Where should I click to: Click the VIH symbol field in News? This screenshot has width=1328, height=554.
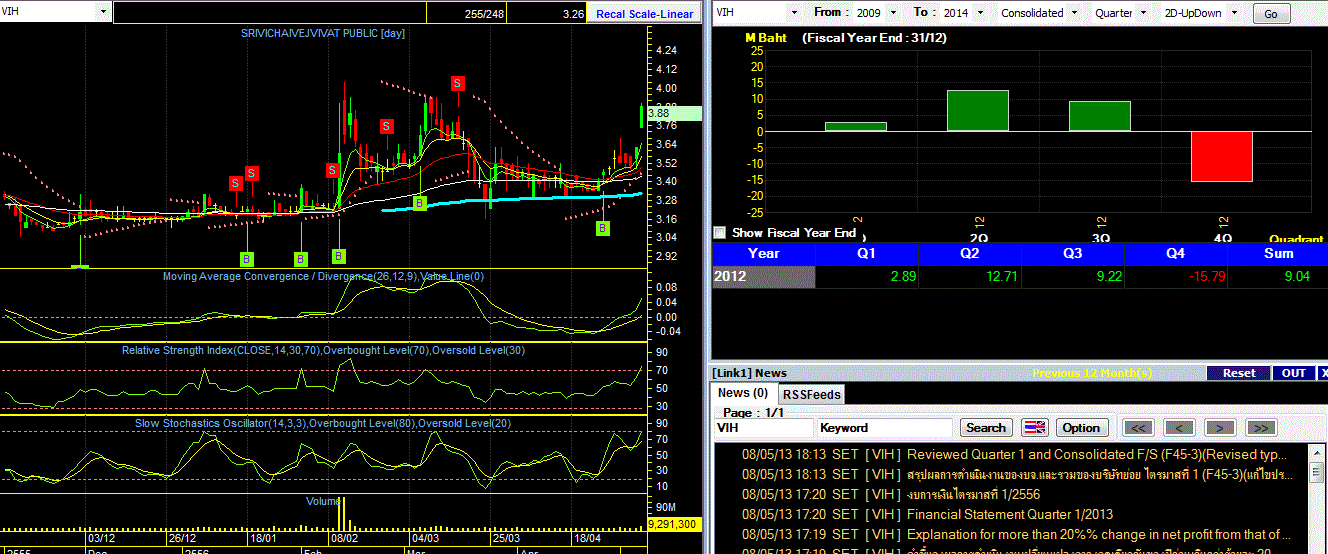coord(764,427)
